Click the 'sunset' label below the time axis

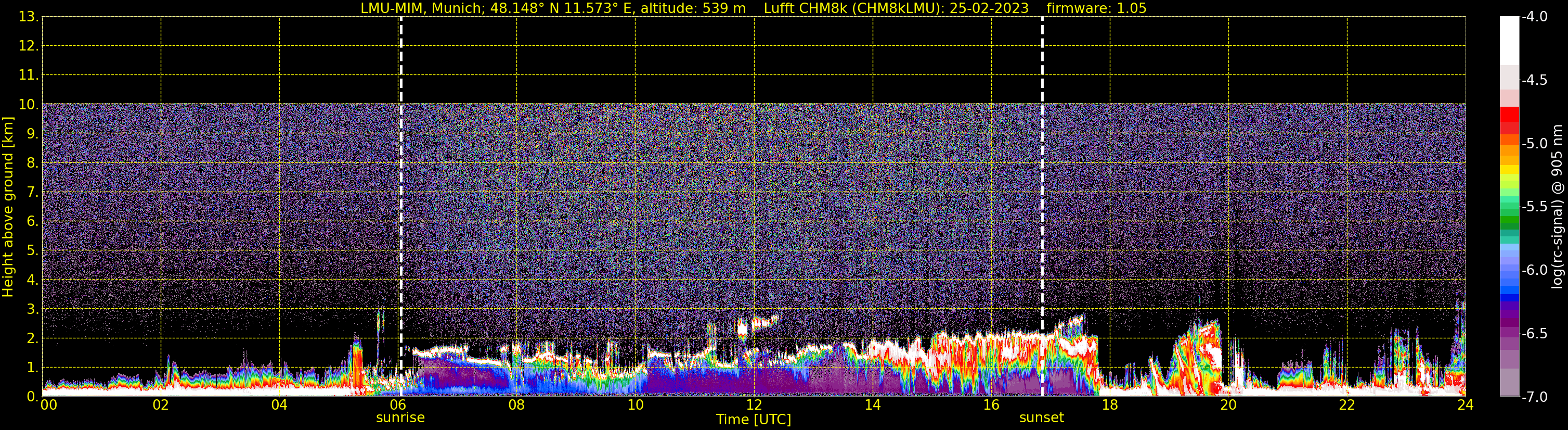(1042, 418)
